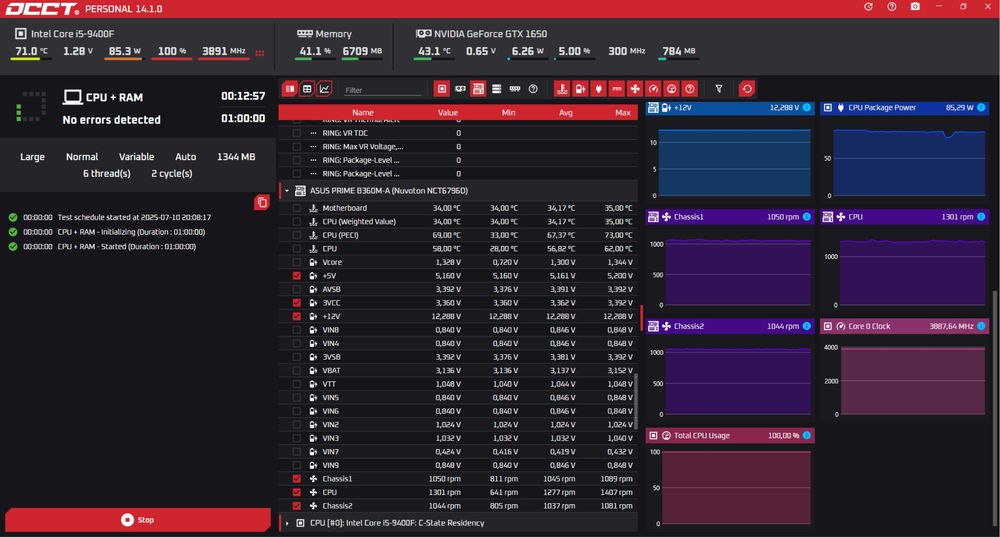Click the Variable load type setting
Screen dimensions: 1000x537
click(x=136, y=157)
